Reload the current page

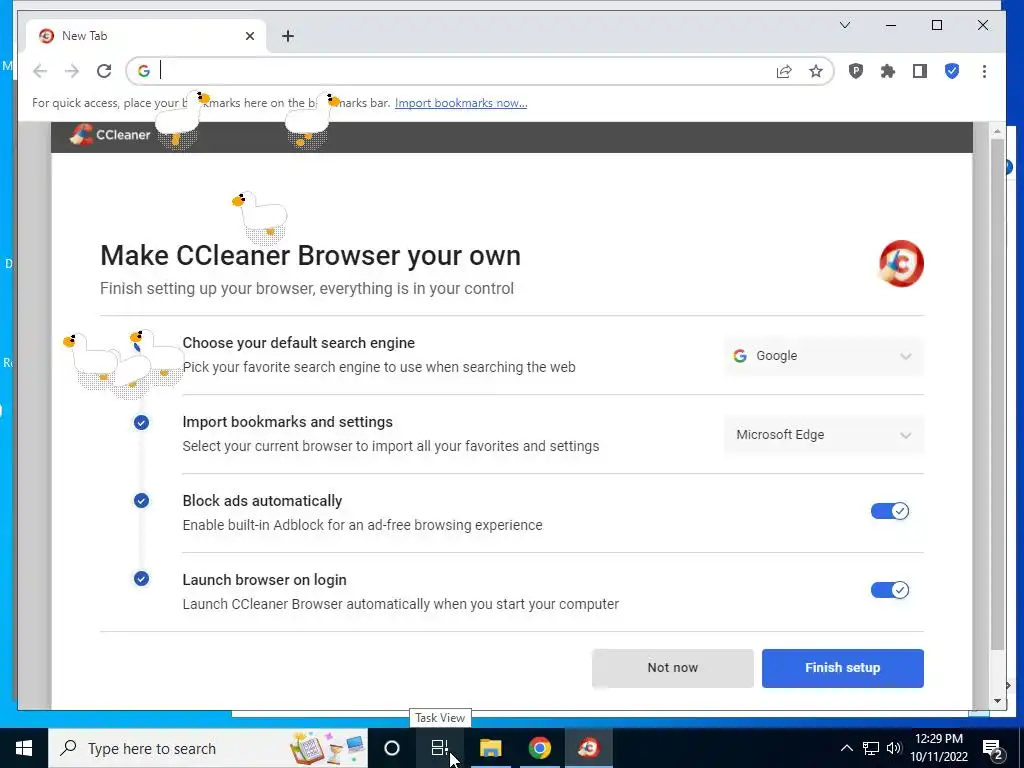(104, 71)
